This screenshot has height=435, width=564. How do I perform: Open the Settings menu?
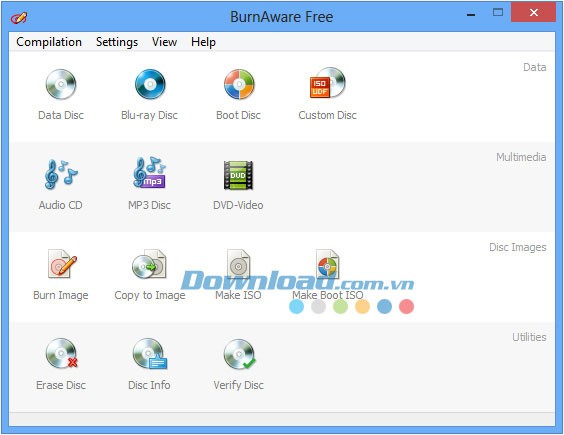coord(117,42)
